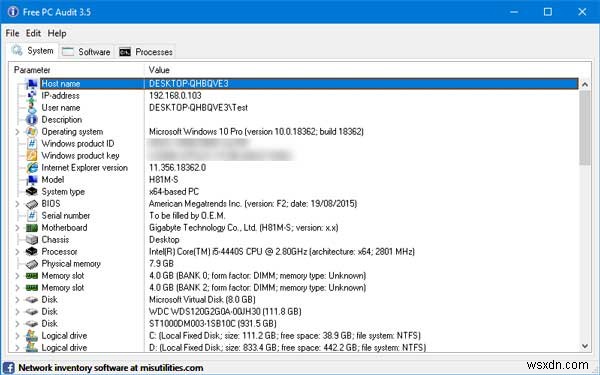Click the System type chip icon
The height and width of the screenshot is (375, 600).
pos(32,191)
